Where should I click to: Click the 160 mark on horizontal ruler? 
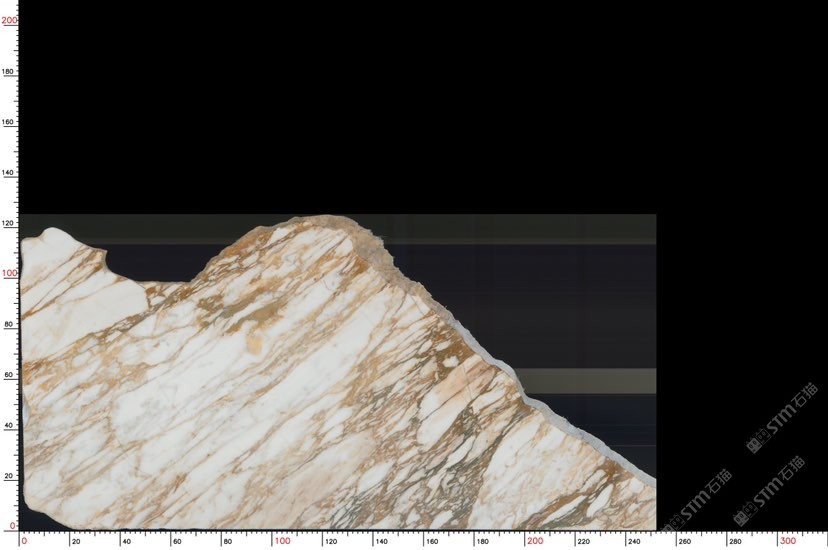click(430, 541)
